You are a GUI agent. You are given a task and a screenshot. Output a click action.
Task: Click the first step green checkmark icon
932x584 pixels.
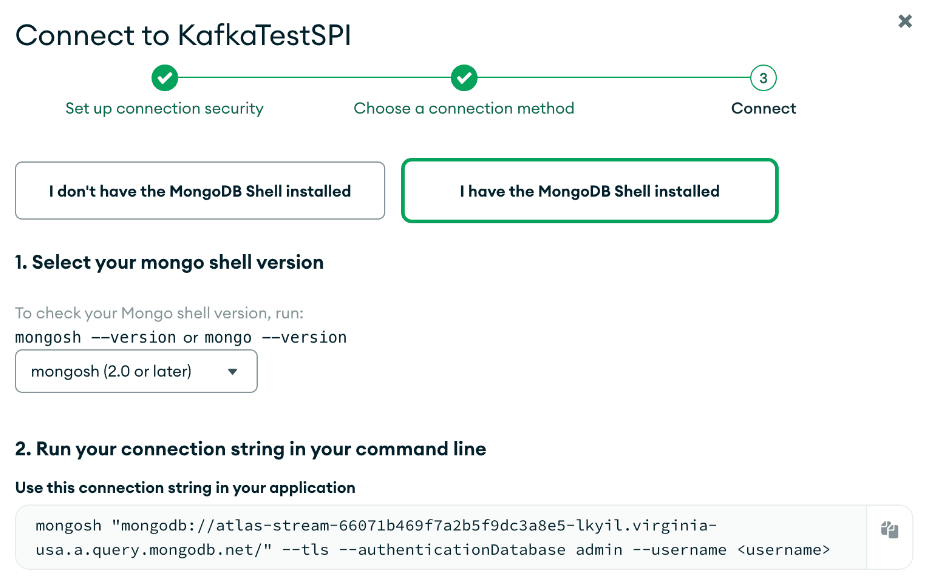coord(164,77)
